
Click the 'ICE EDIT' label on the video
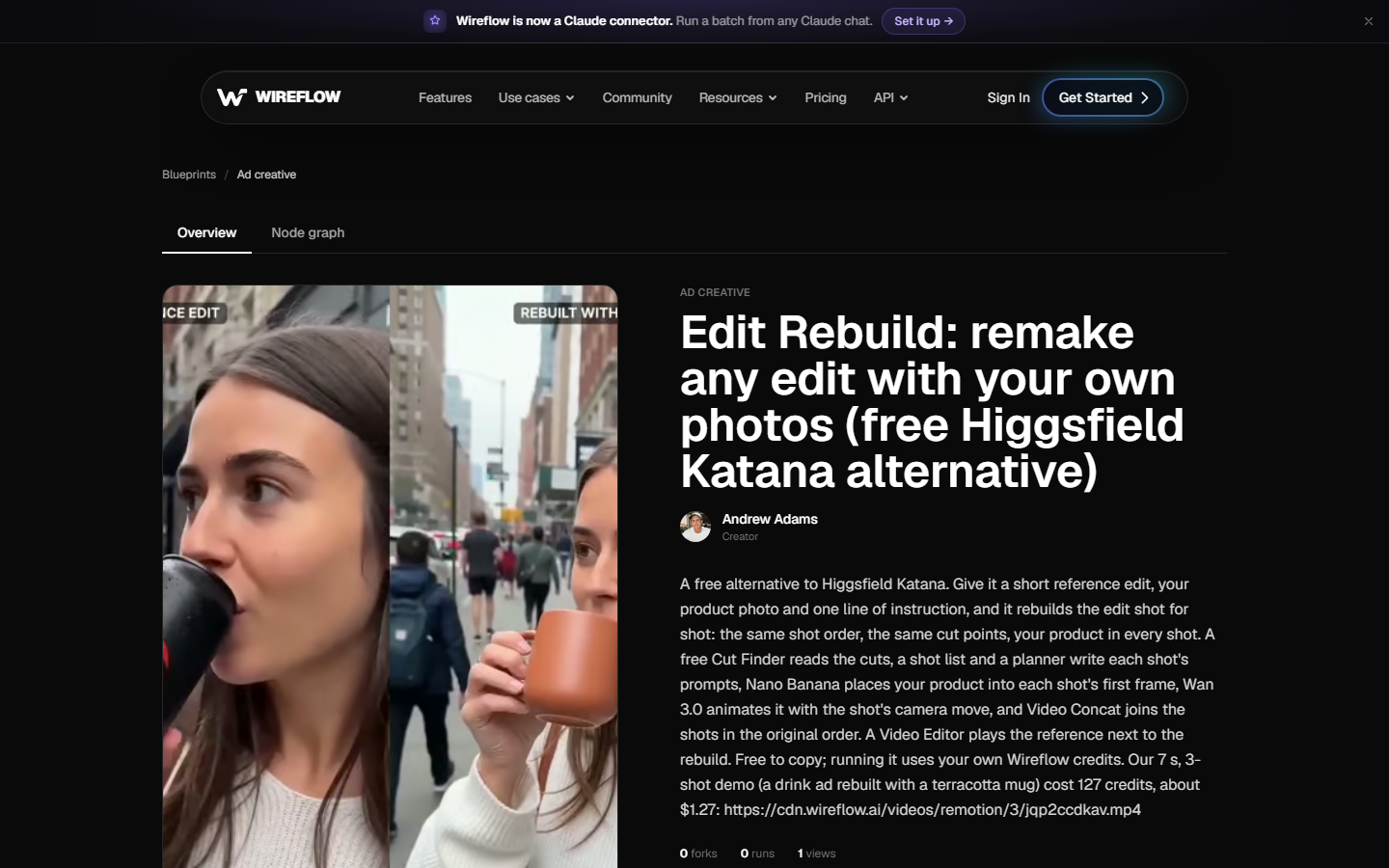(193, 312)
